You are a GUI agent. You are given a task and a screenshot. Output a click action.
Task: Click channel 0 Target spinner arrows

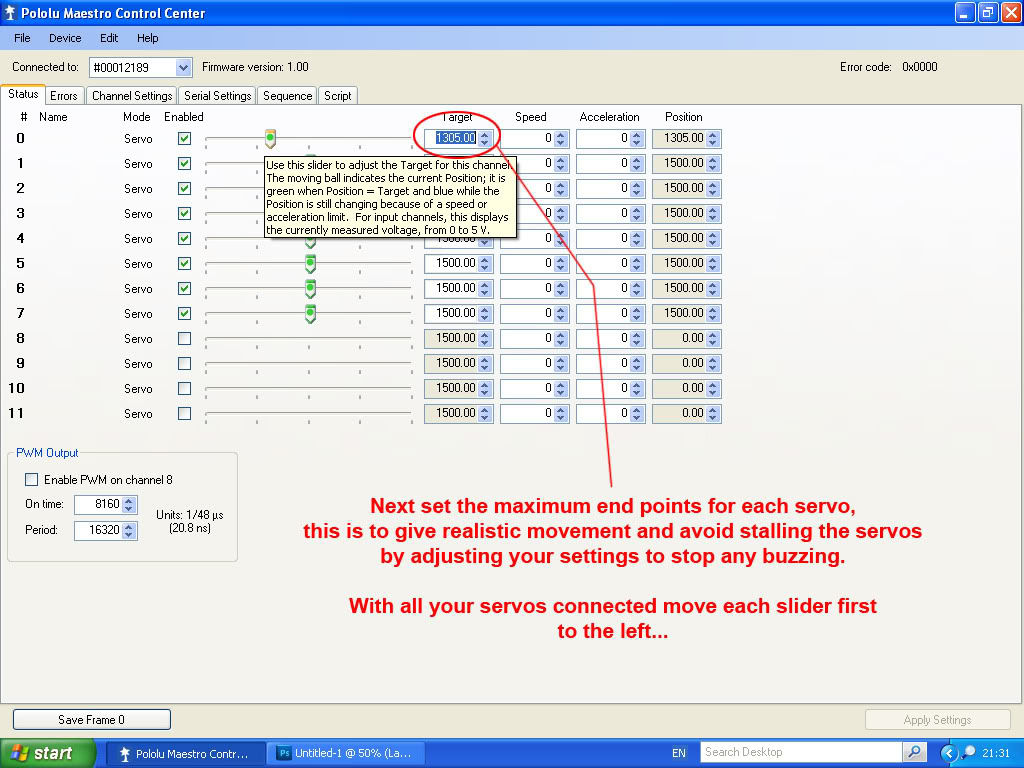pyautogui.click(x=485, y=138)
